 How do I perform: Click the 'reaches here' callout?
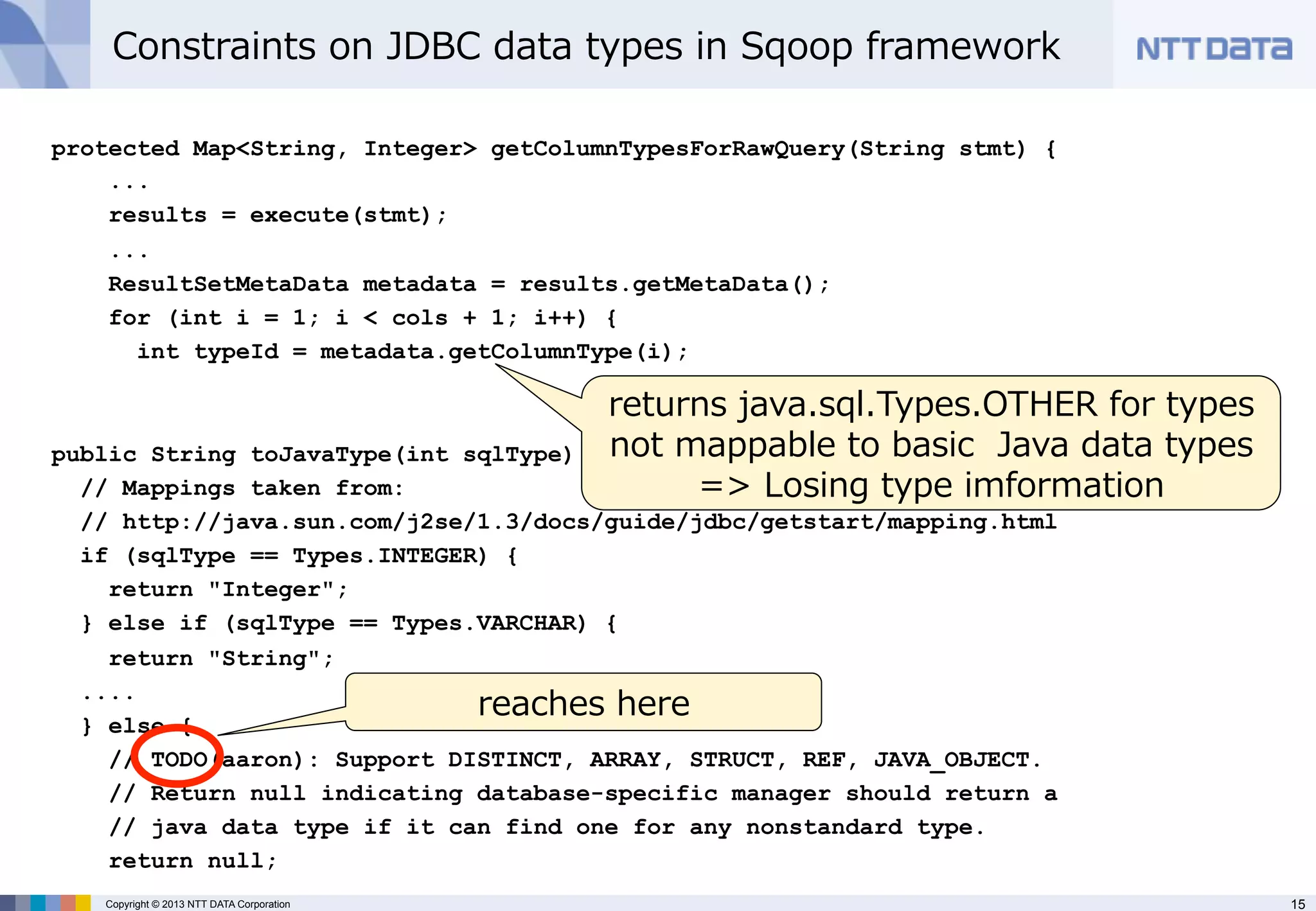583,702
